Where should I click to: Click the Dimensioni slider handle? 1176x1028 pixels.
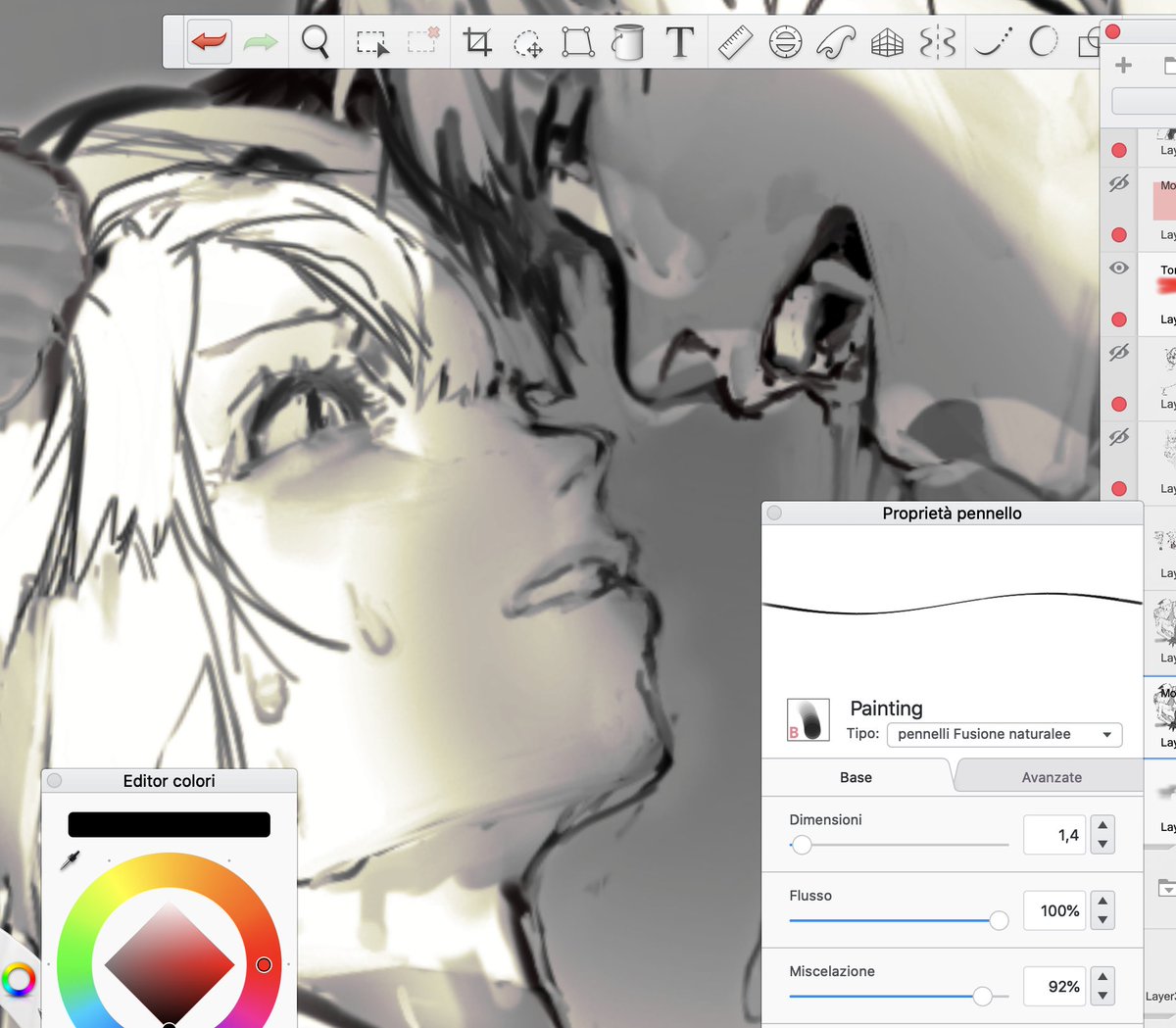point(802,844)
